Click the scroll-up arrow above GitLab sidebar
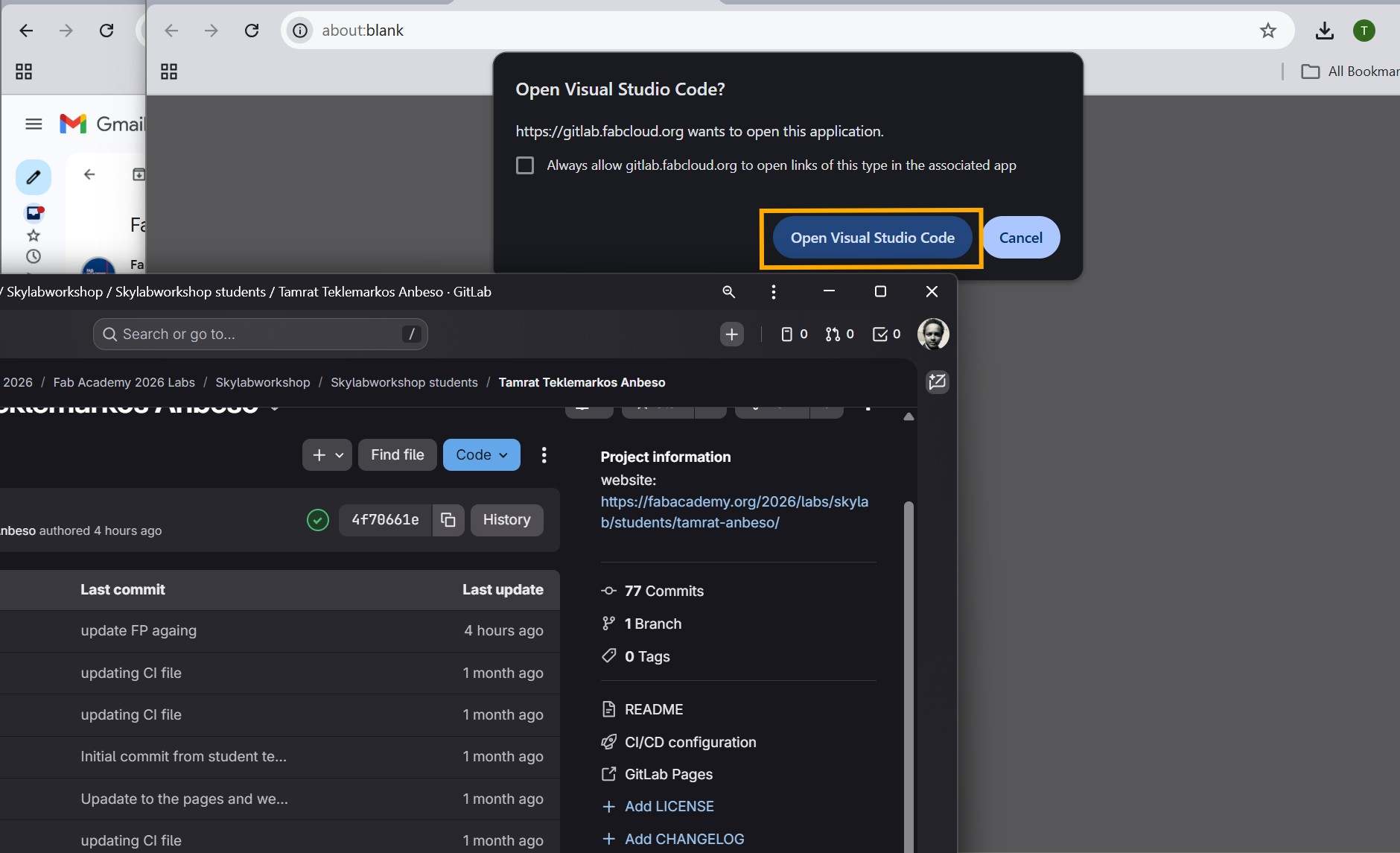The image size is (1400, 853). tap(909, 417)
